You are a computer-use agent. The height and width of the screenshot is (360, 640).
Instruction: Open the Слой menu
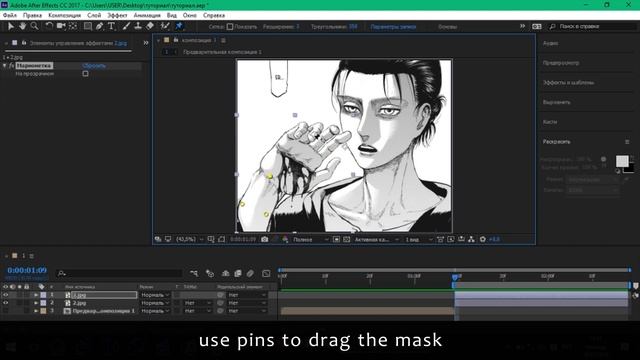pos(94,15)
